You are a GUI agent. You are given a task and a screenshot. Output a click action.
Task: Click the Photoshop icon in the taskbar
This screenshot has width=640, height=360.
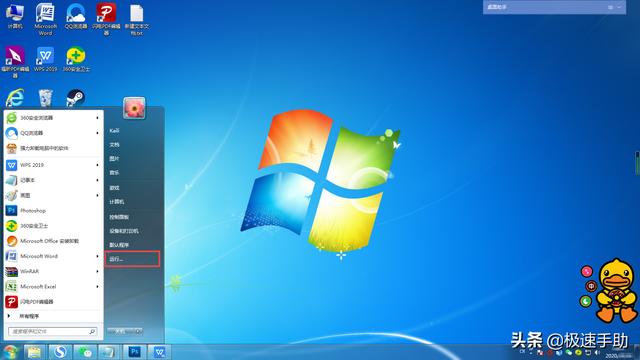tap(134, 352)
